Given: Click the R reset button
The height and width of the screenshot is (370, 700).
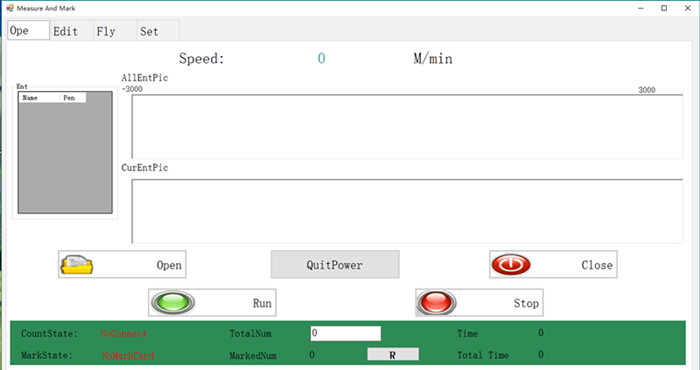Looking at the screenshot, I should click(393, 355).
